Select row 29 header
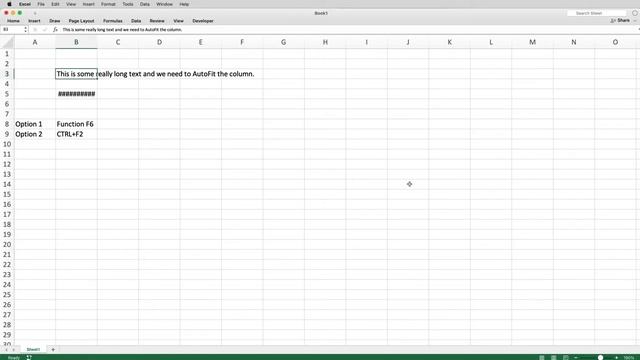The width and height of the screenshot is (640, 360). (x=7, y=335)
